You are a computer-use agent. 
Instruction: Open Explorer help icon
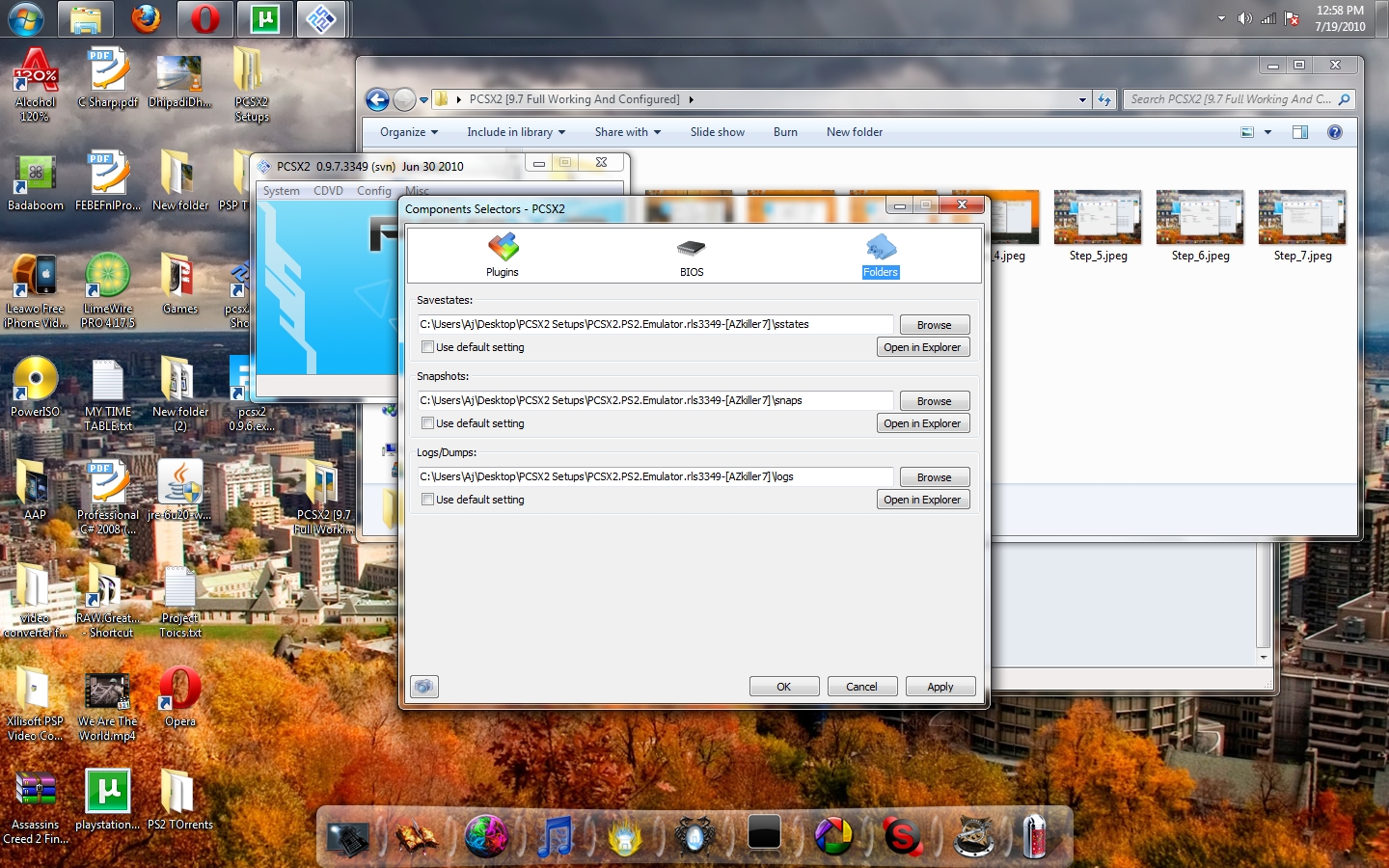(1335, 132)
